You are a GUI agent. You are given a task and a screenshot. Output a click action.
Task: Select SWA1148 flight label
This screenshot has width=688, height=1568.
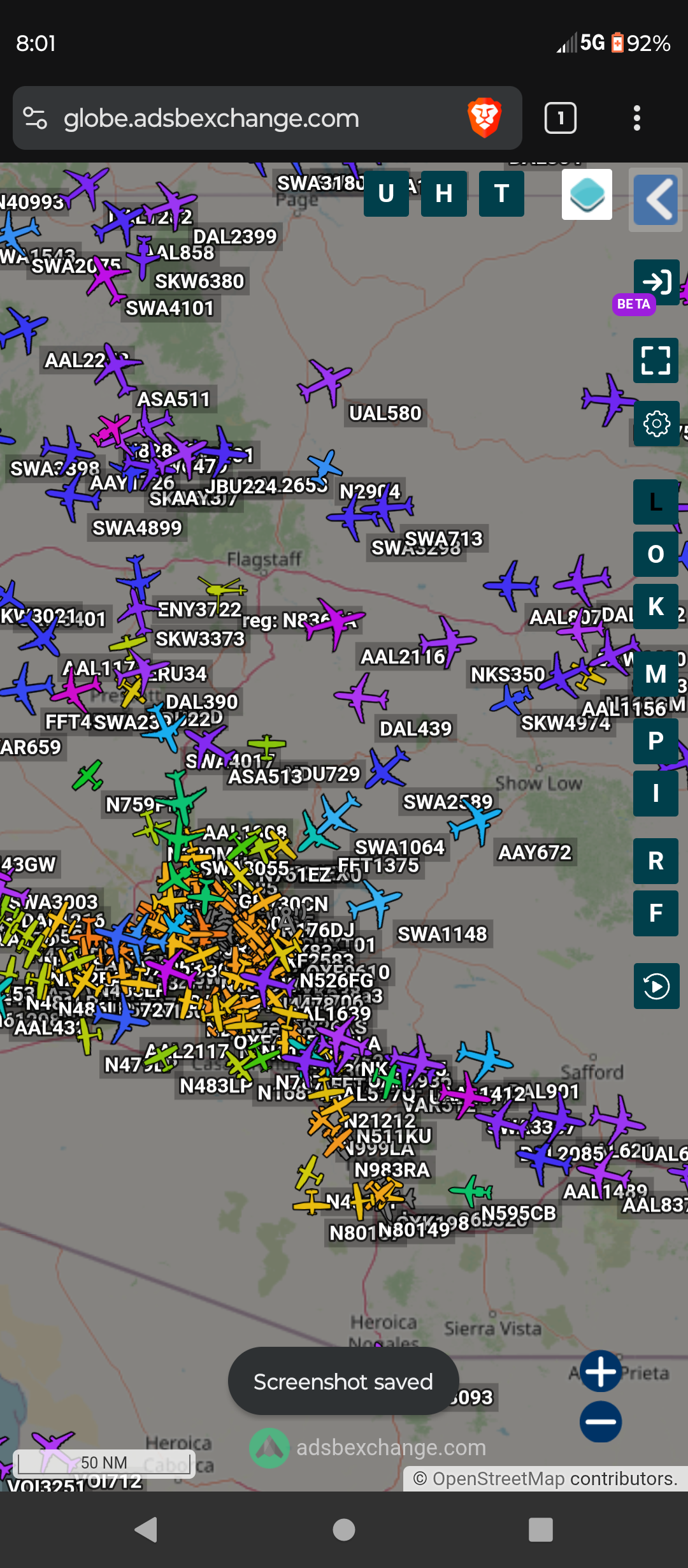[x=442, y=934]
